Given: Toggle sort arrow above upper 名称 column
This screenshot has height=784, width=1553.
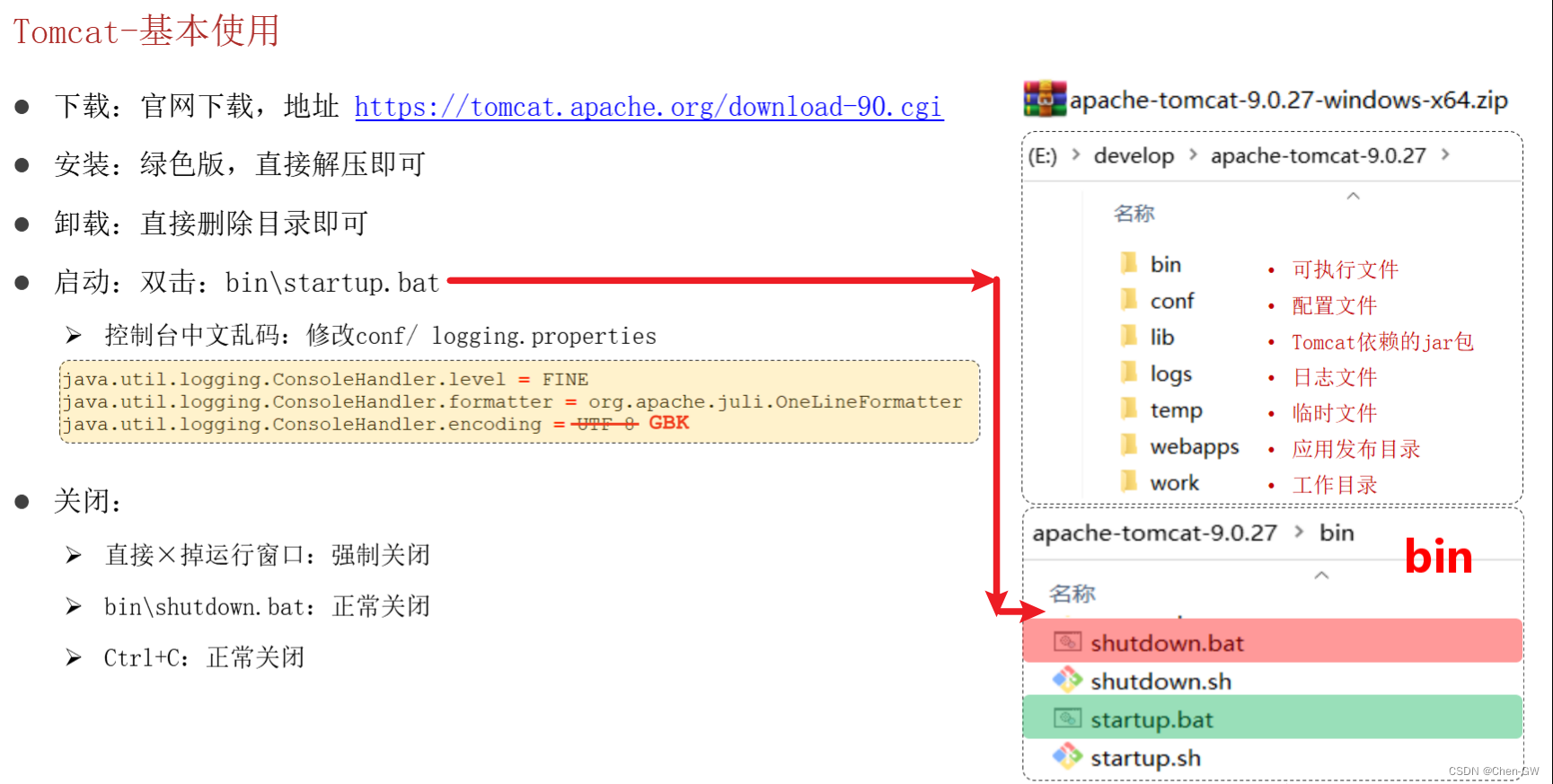Looking at the screenshot, I should (x=1353, y=196).
